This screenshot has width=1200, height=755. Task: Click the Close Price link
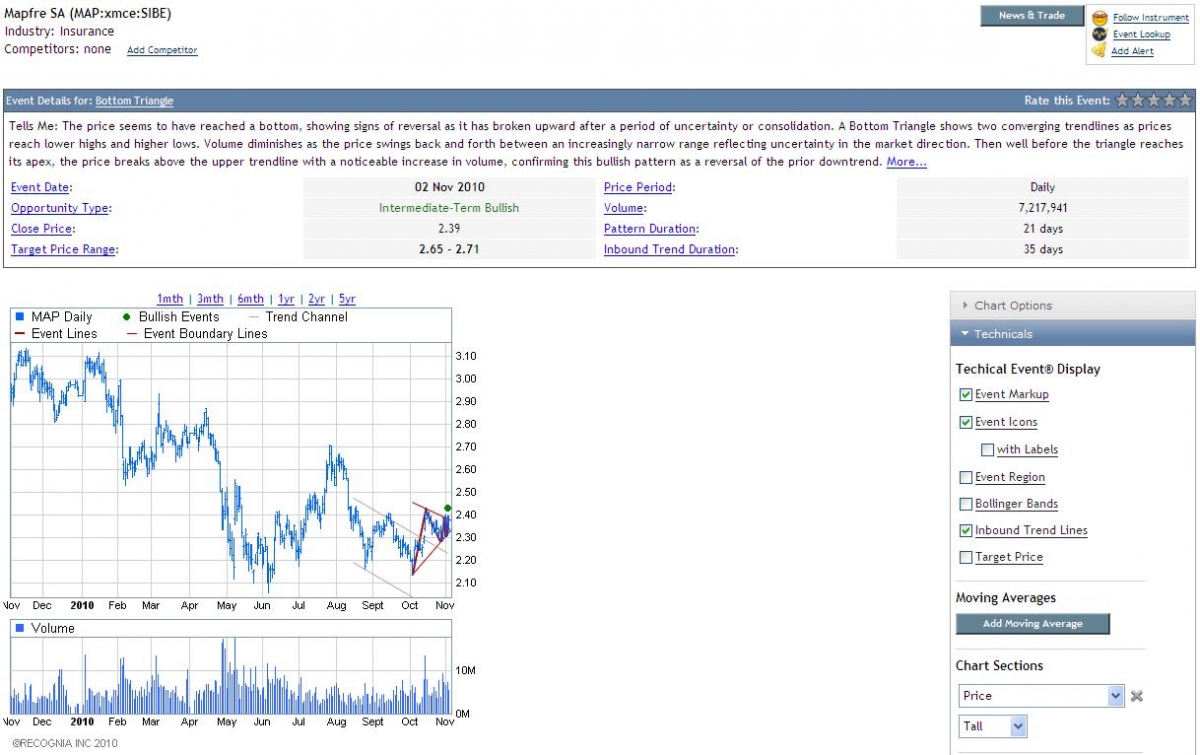pyautogui.click(x=42, y=229)
